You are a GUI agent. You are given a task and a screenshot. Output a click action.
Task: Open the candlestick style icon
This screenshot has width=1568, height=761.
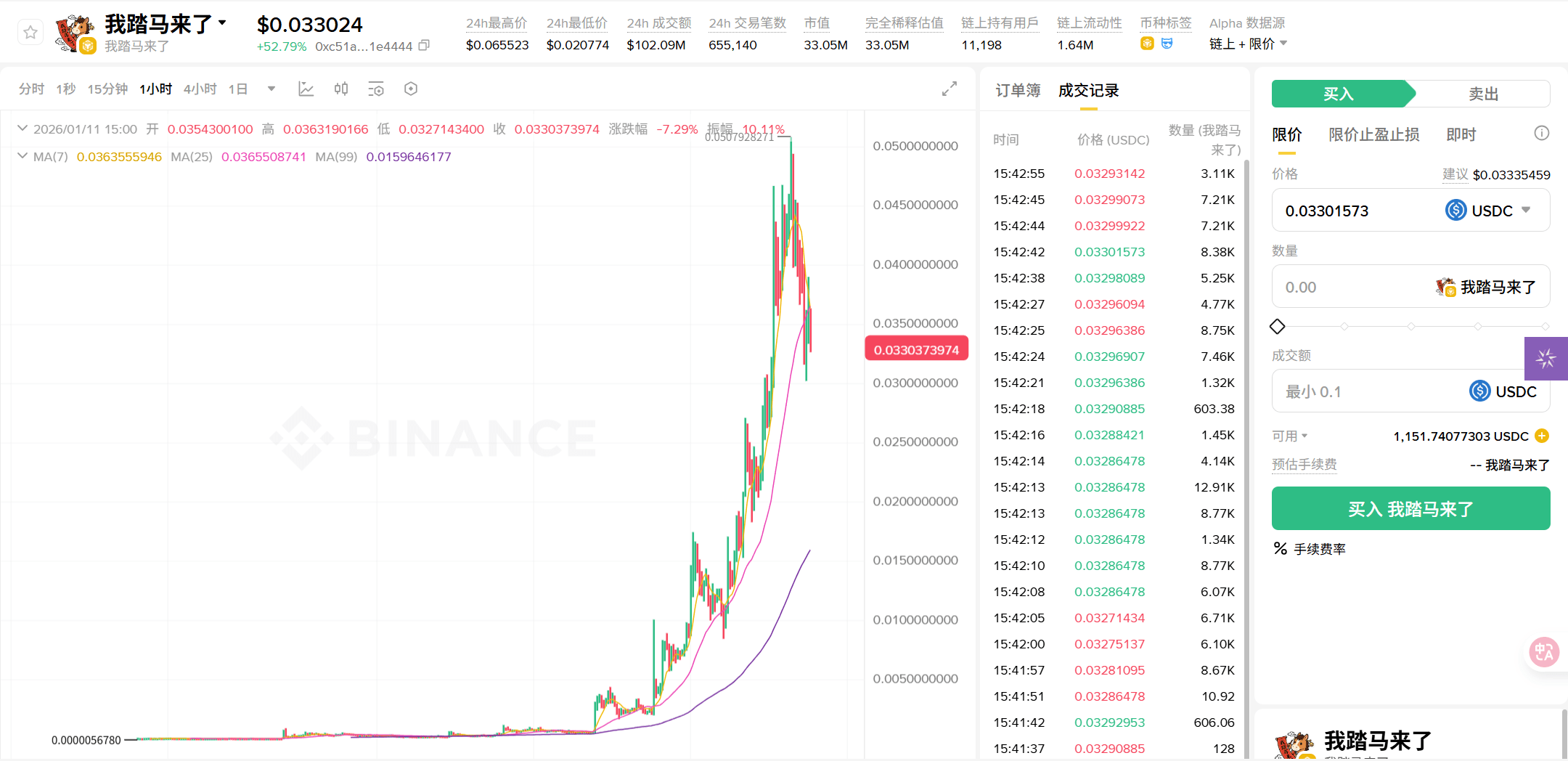click(x=341, y=89)
